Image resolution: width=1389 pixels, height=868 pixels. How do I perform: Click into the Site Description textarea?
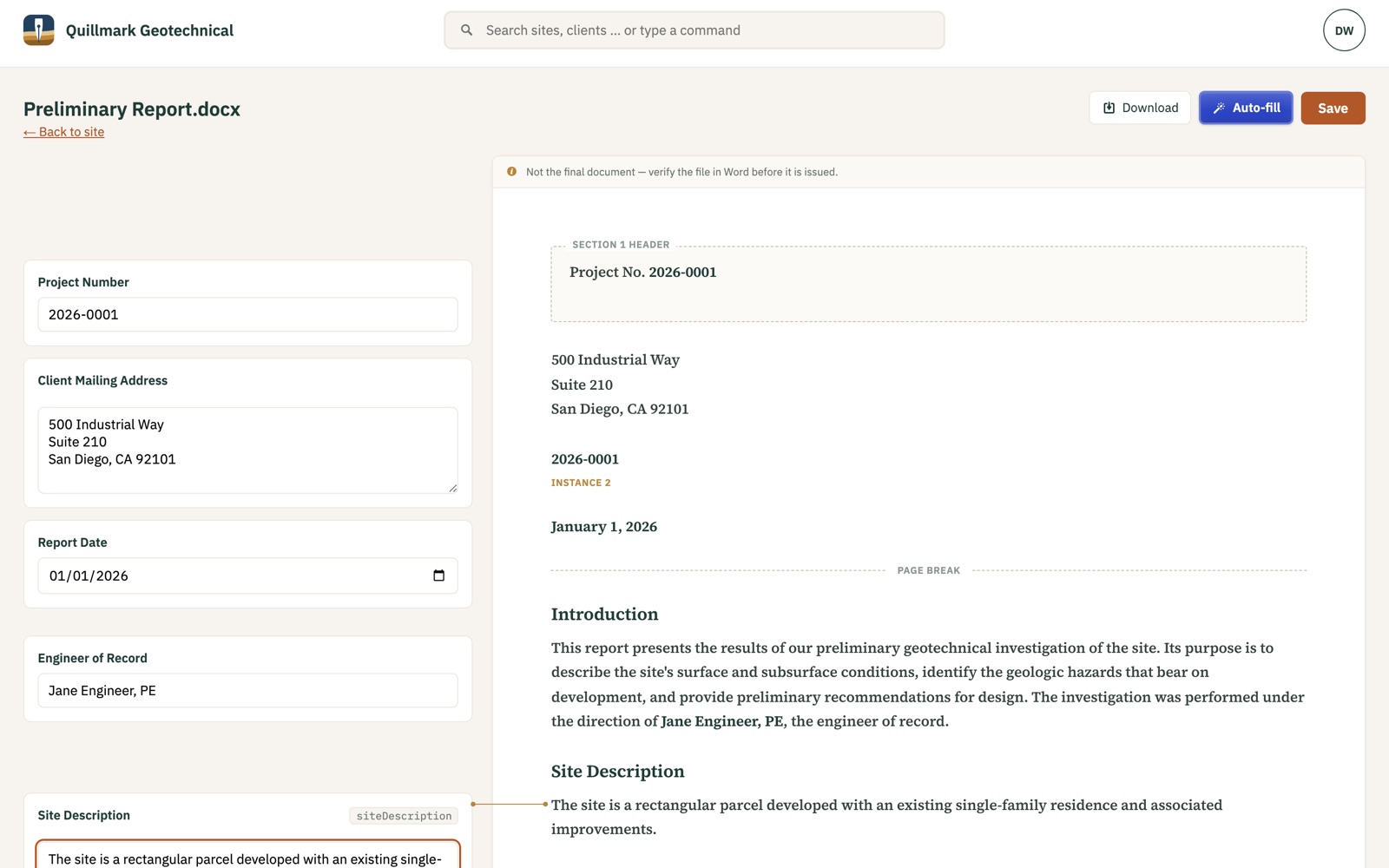[247, 855]
